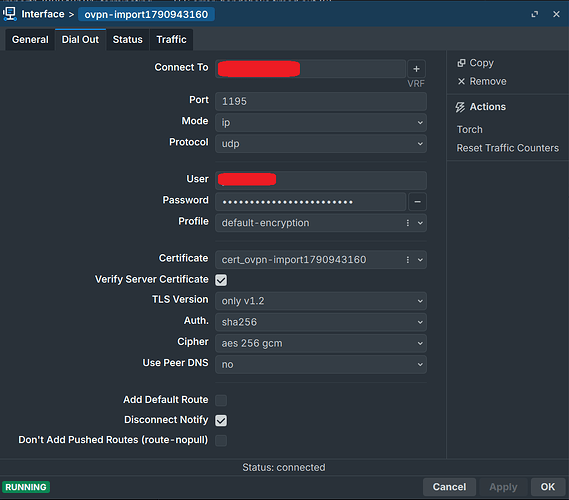The image size is (569, 500).
Task: Click the Port input field with 1195
Action: [x=321, y=101]
